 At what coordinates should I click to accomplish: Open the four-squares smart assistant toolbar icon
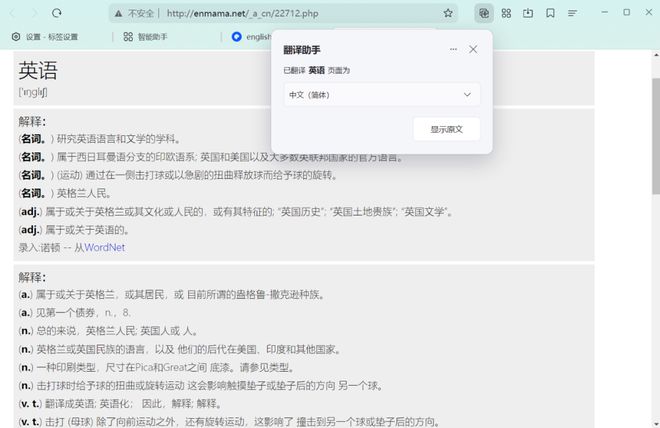tap(506, 13)
